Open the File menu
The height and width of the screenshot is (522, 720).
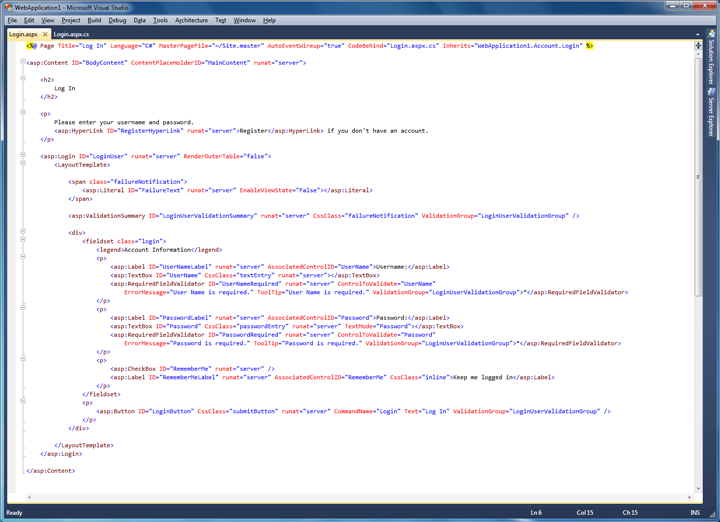pos(12,20)
